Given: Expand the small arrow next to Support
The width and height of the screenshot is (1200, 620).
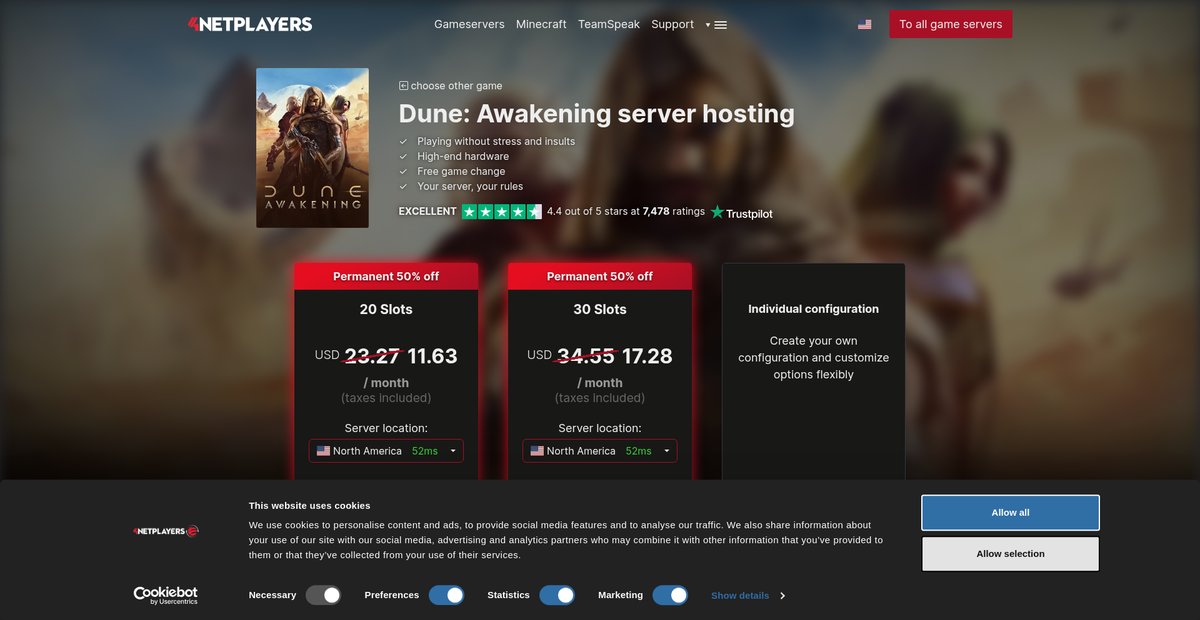Looking at the screenshot, I should click(x=708, y=25).
